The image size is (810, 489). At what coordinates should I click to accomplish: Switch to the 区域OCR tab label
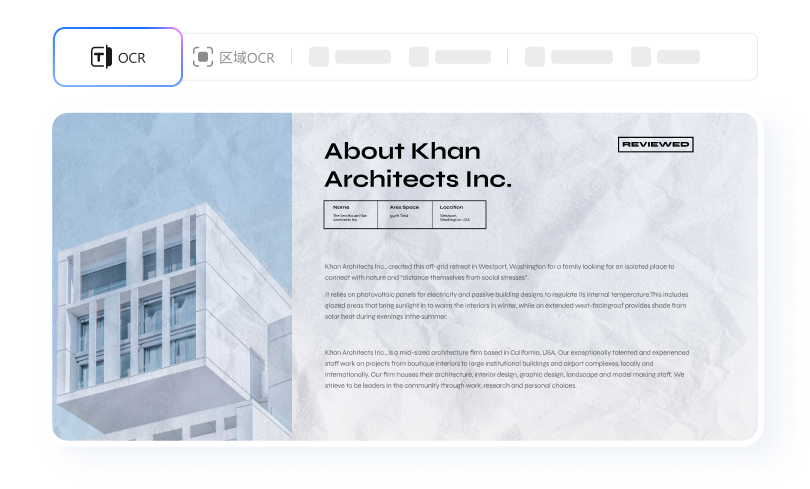[246, 57]
